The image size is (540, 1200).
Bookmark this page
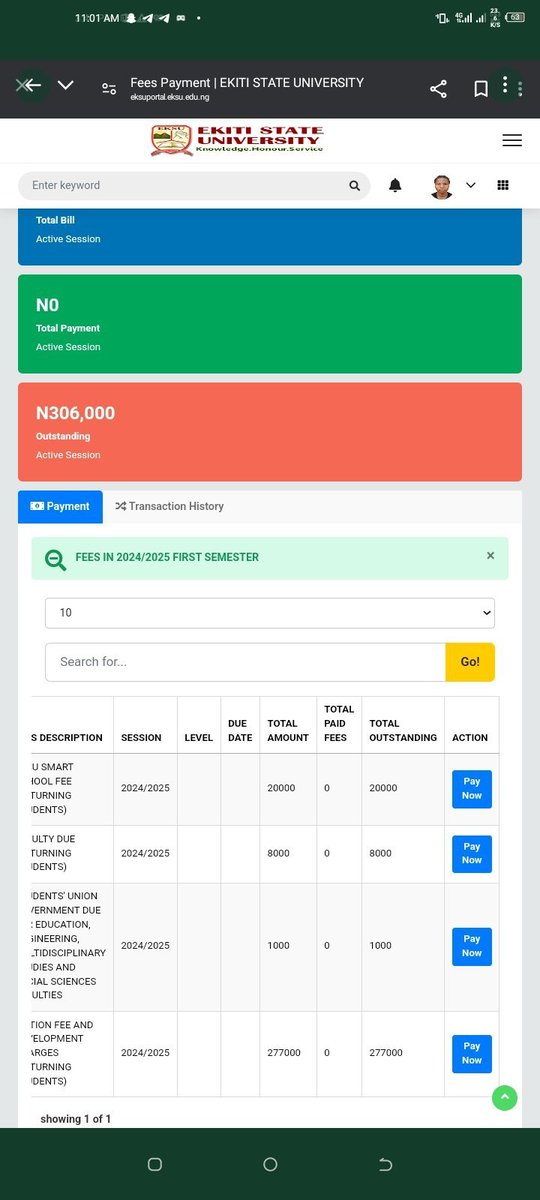(x=481, y=89)
